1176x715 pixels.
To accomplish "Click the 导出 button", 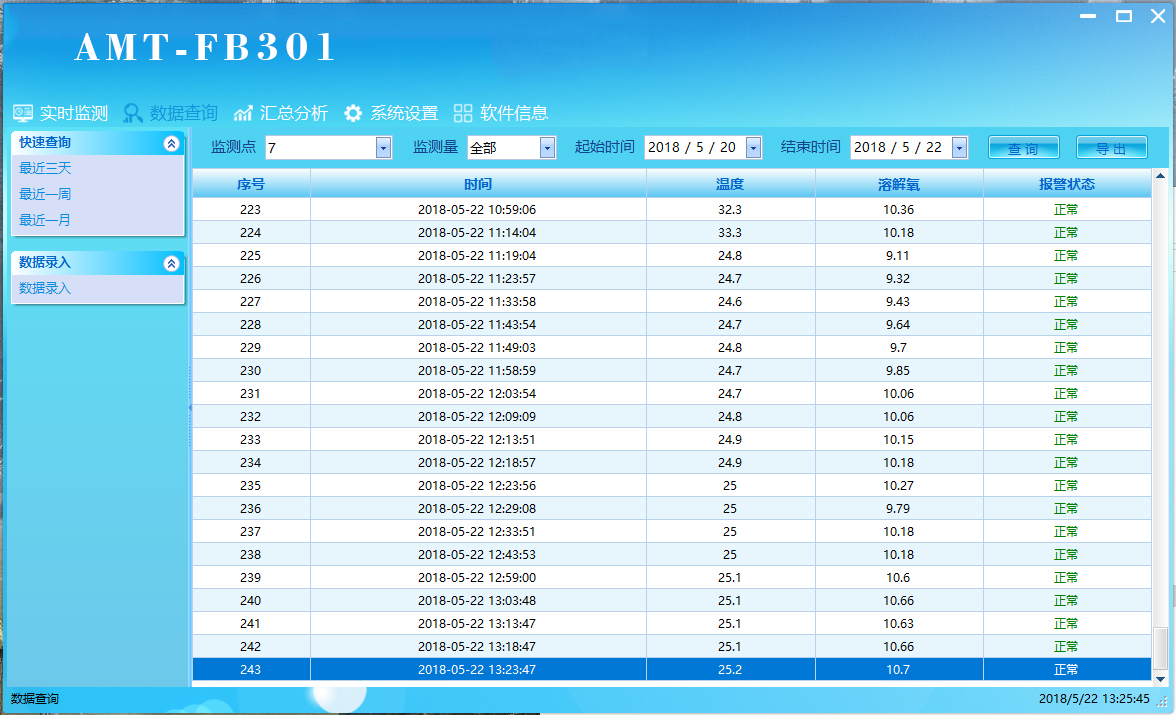I will click(1112, 148).
